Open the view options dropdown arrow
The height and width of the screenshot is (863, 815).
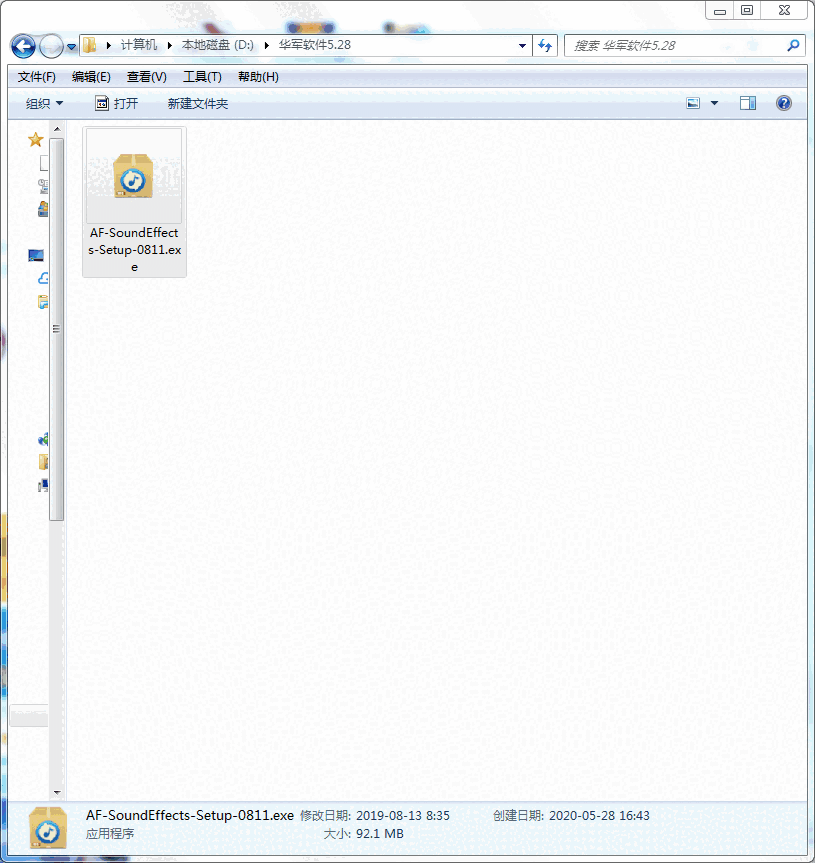tap(714, 103)
